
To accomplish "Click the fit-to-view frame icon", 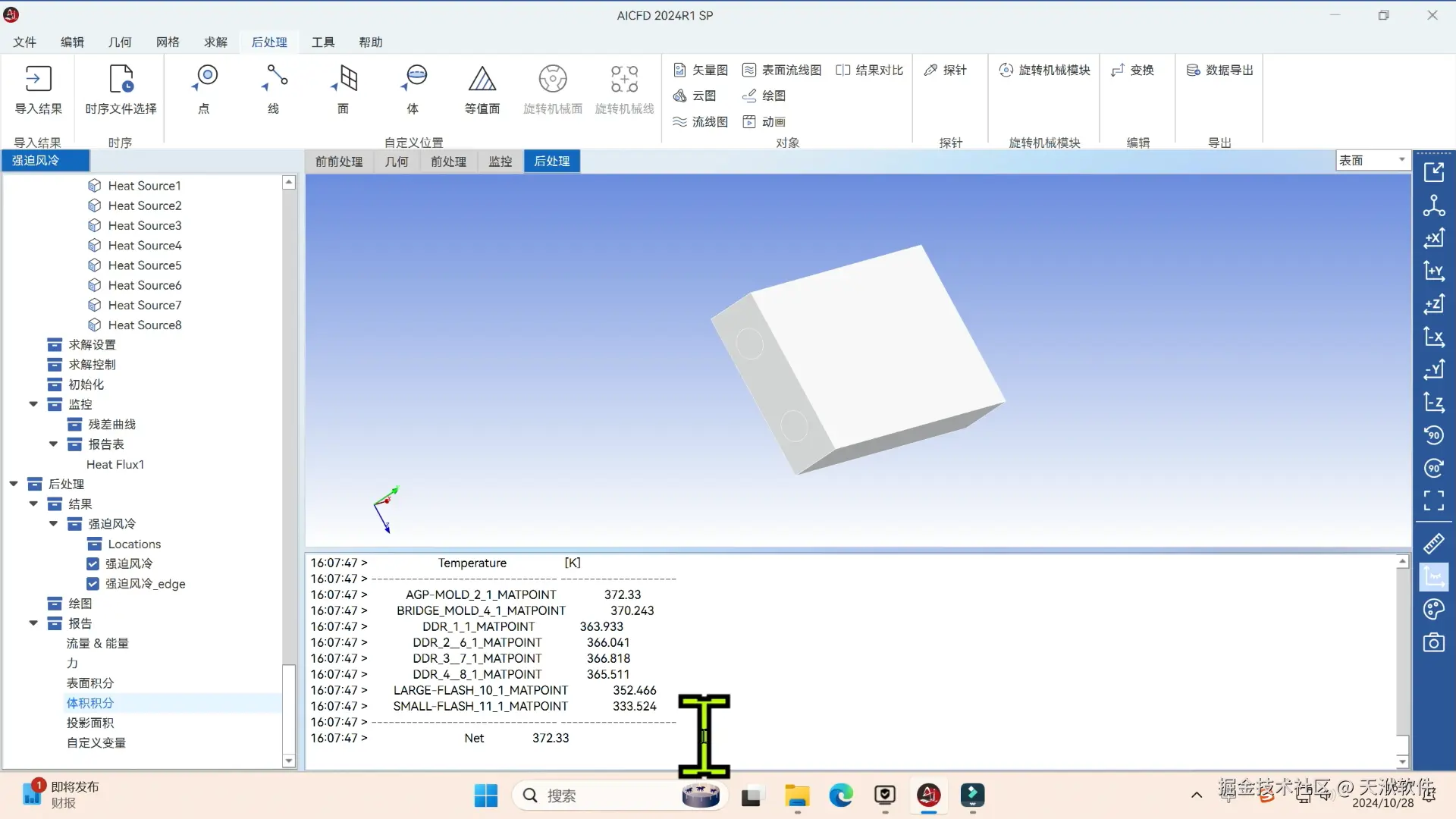I will [x=1433, y=500].
